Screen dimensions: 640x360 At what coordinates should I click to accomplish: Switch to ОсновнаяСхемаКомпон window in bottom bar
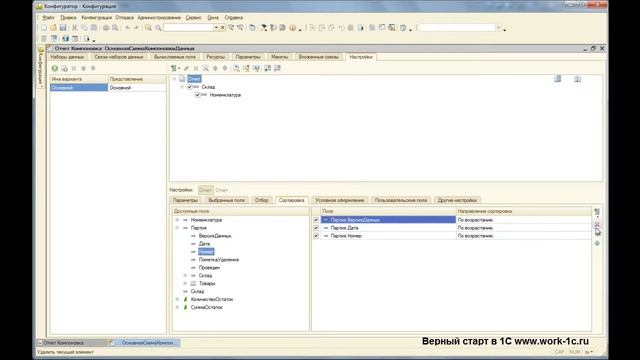(x=144, y=343)
